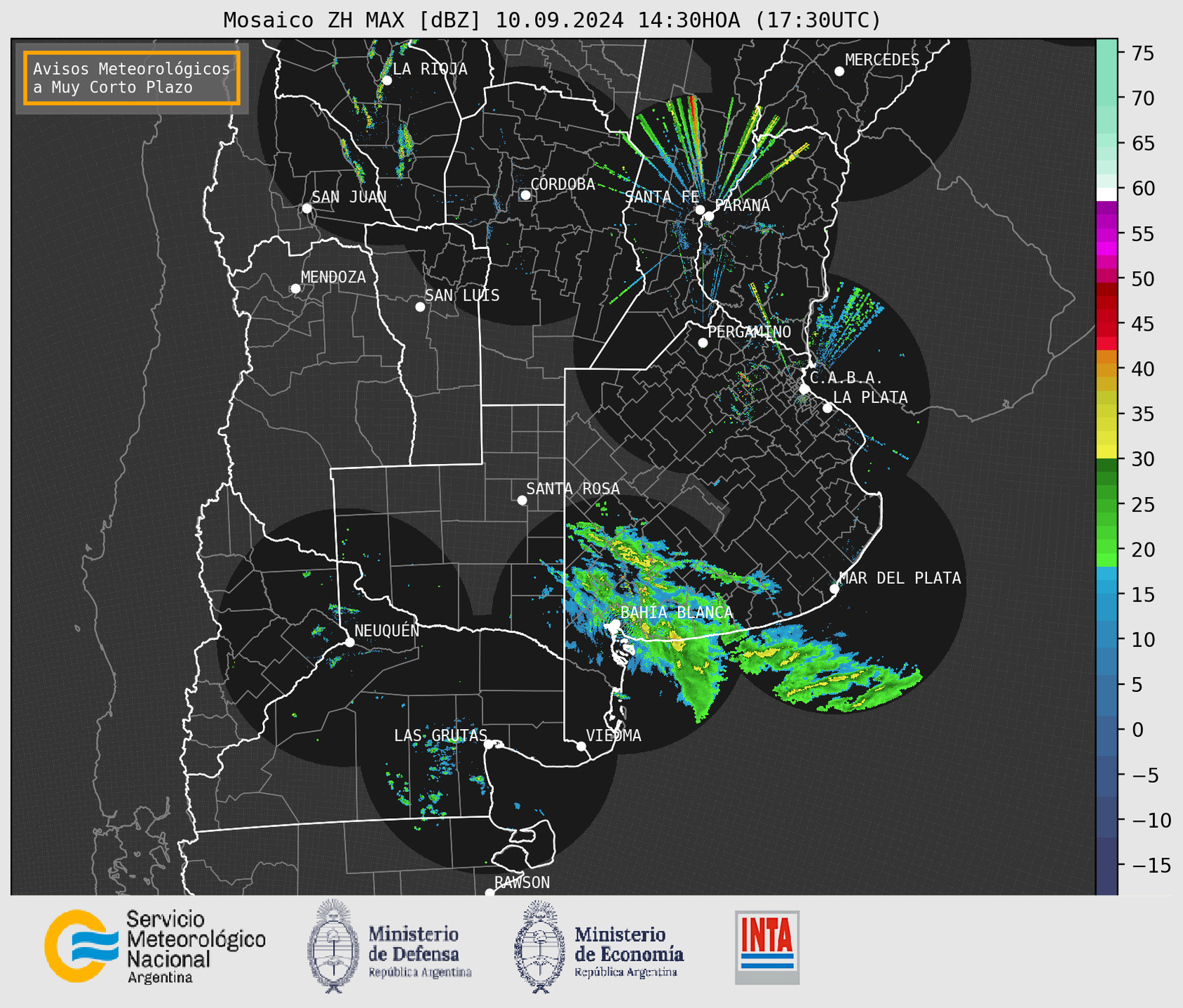Click the INTA logo
The height and width of the screenshot is (1008, 1183).
pyautogui.click(x=767, y=947)
